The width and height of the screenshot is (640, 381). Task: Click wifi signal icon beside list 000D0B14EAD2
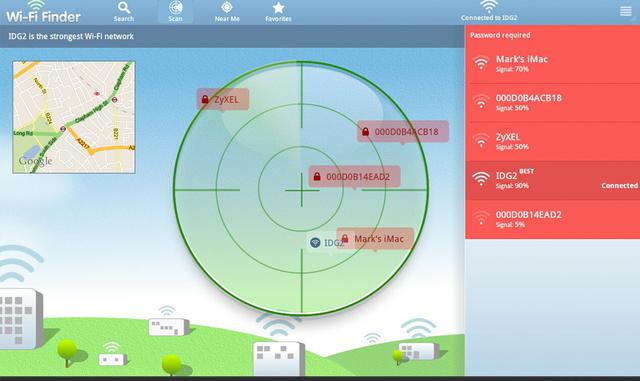[481, 218]
